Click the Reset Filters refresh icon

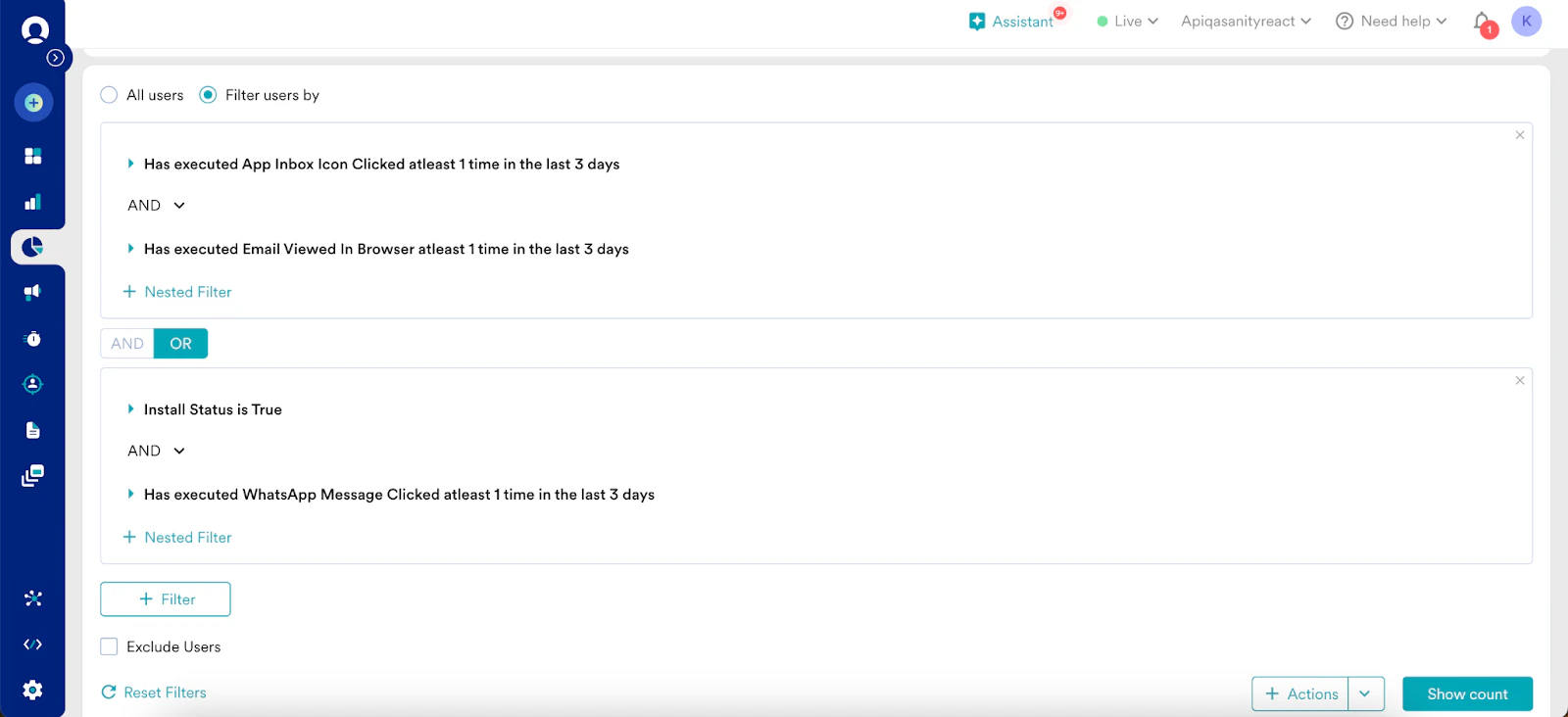pyautogui.click(x=109, y=693)
